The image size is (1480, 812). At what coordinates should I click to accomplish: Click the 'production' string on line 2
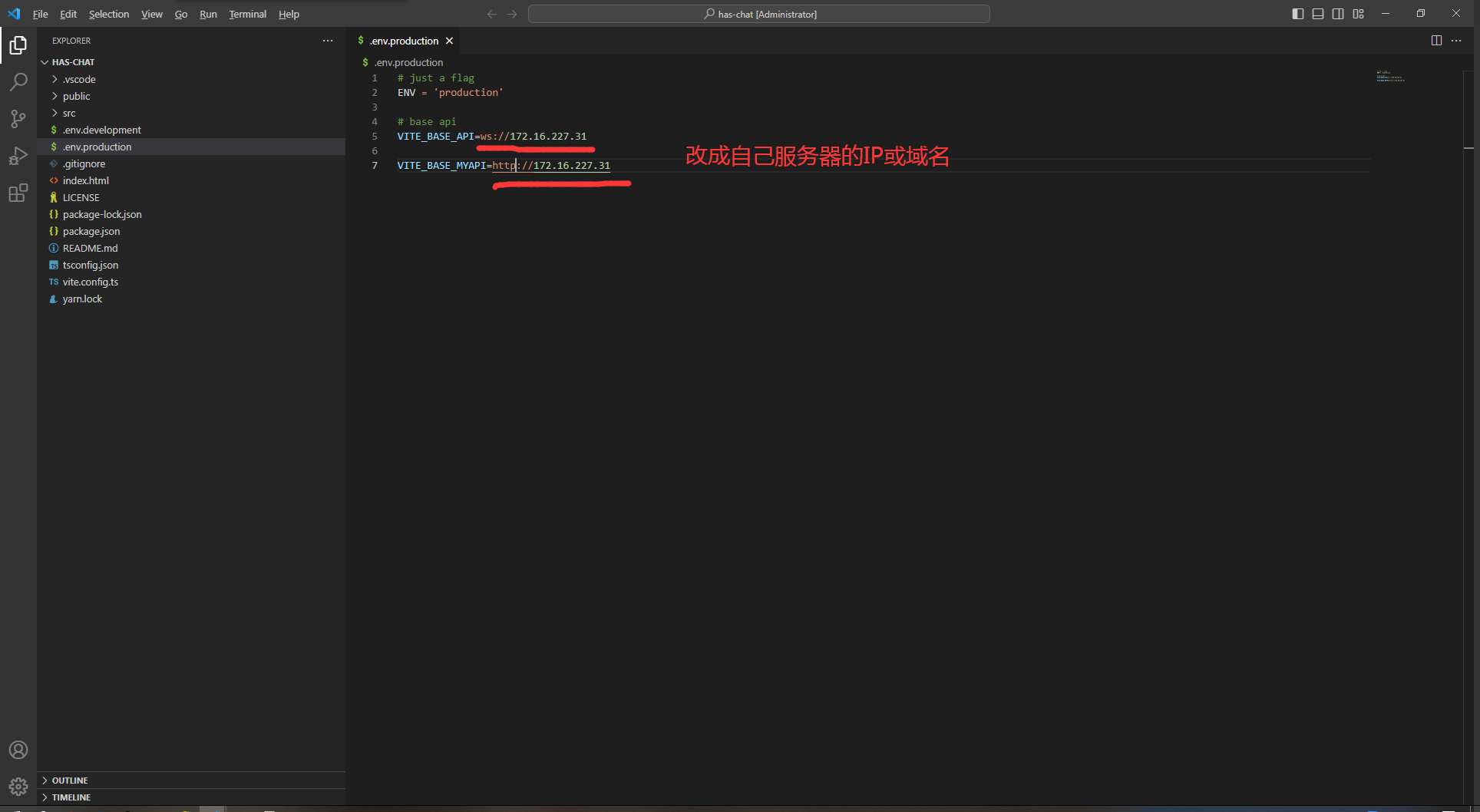468,93
